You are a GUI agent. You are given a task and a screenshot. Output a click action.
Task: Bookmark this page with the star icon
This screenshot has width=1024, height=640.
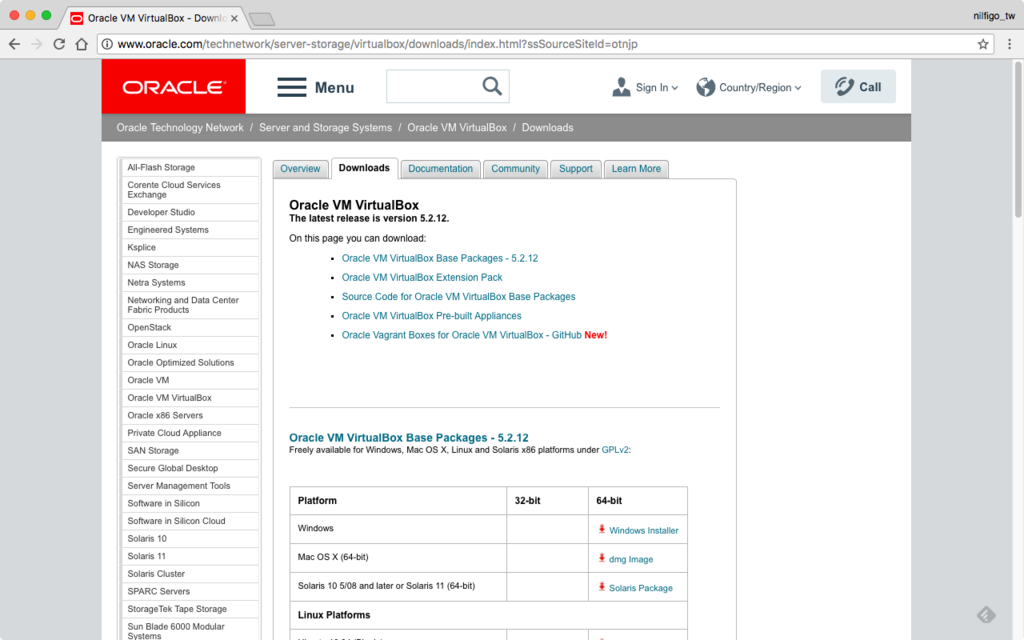pos(983,44)
